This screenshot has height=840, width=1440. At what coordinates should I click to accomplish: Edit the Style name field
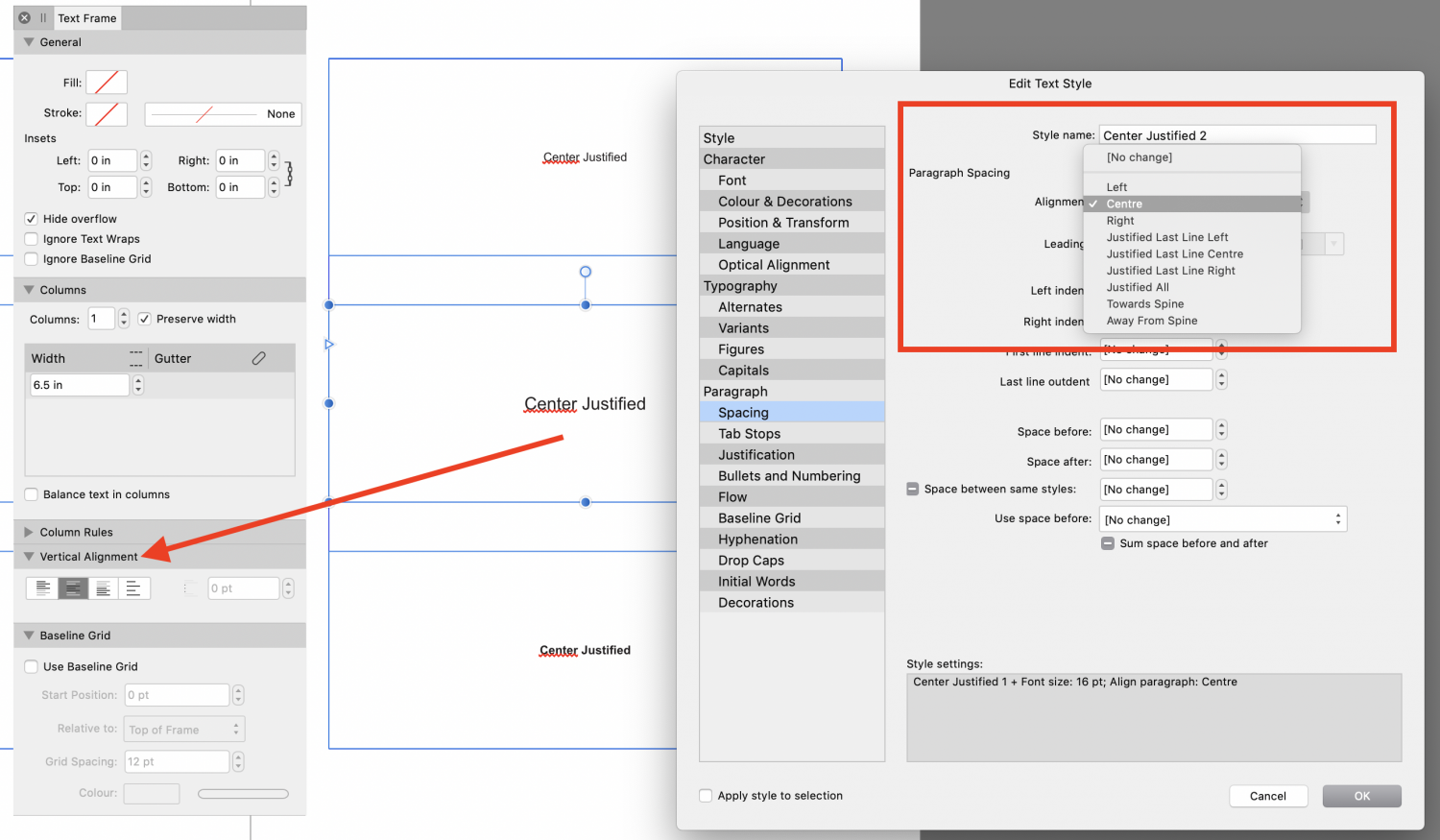[x=1236, y=133]
